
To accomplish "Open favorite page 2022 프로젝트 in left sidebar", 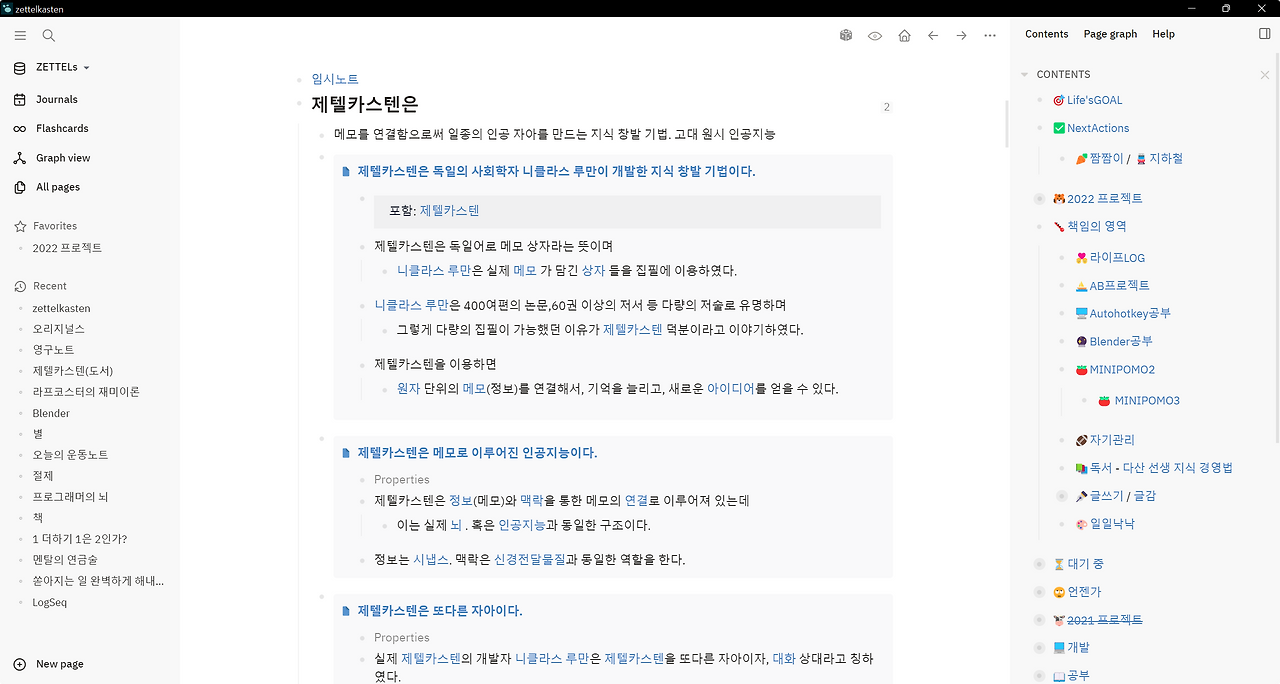I will tap(67, 248).
